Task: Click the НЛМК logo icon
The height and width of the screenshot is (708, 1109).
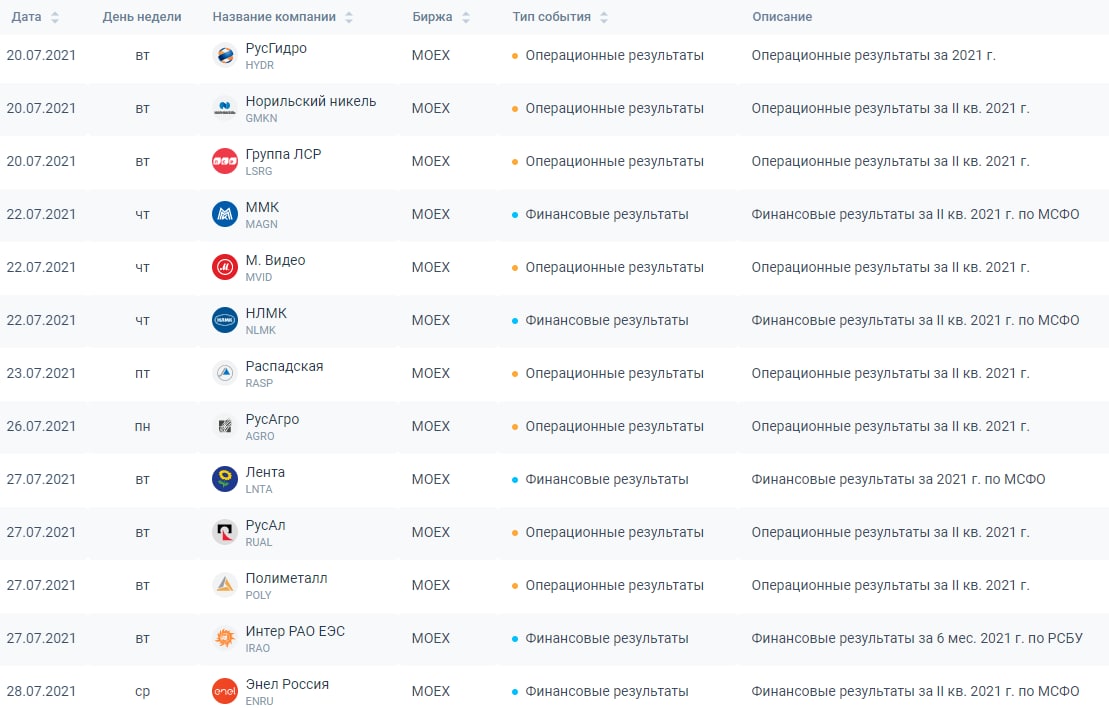Action: coord(225,320)
